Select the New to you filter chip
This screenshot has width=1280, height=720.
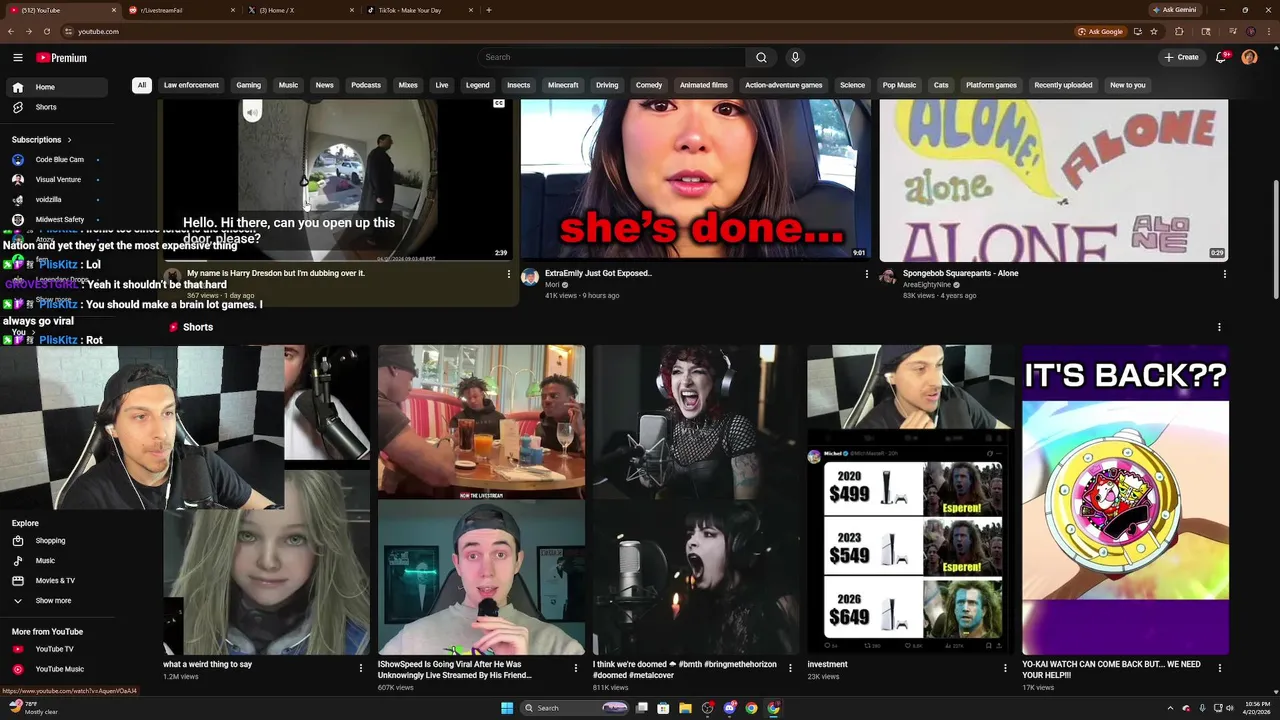[1127, 85]
